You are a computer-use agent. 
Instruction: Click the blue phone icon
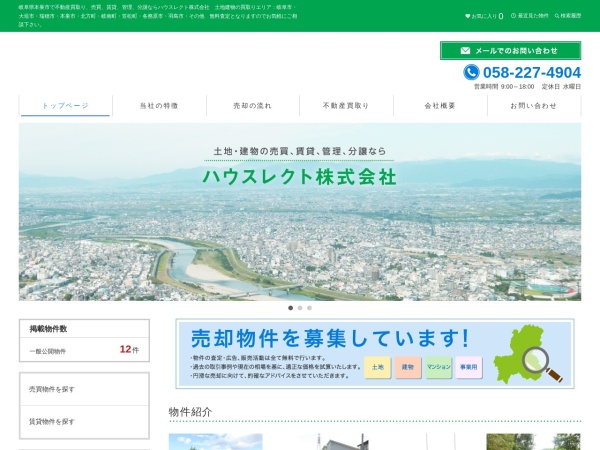click(471, 72)
